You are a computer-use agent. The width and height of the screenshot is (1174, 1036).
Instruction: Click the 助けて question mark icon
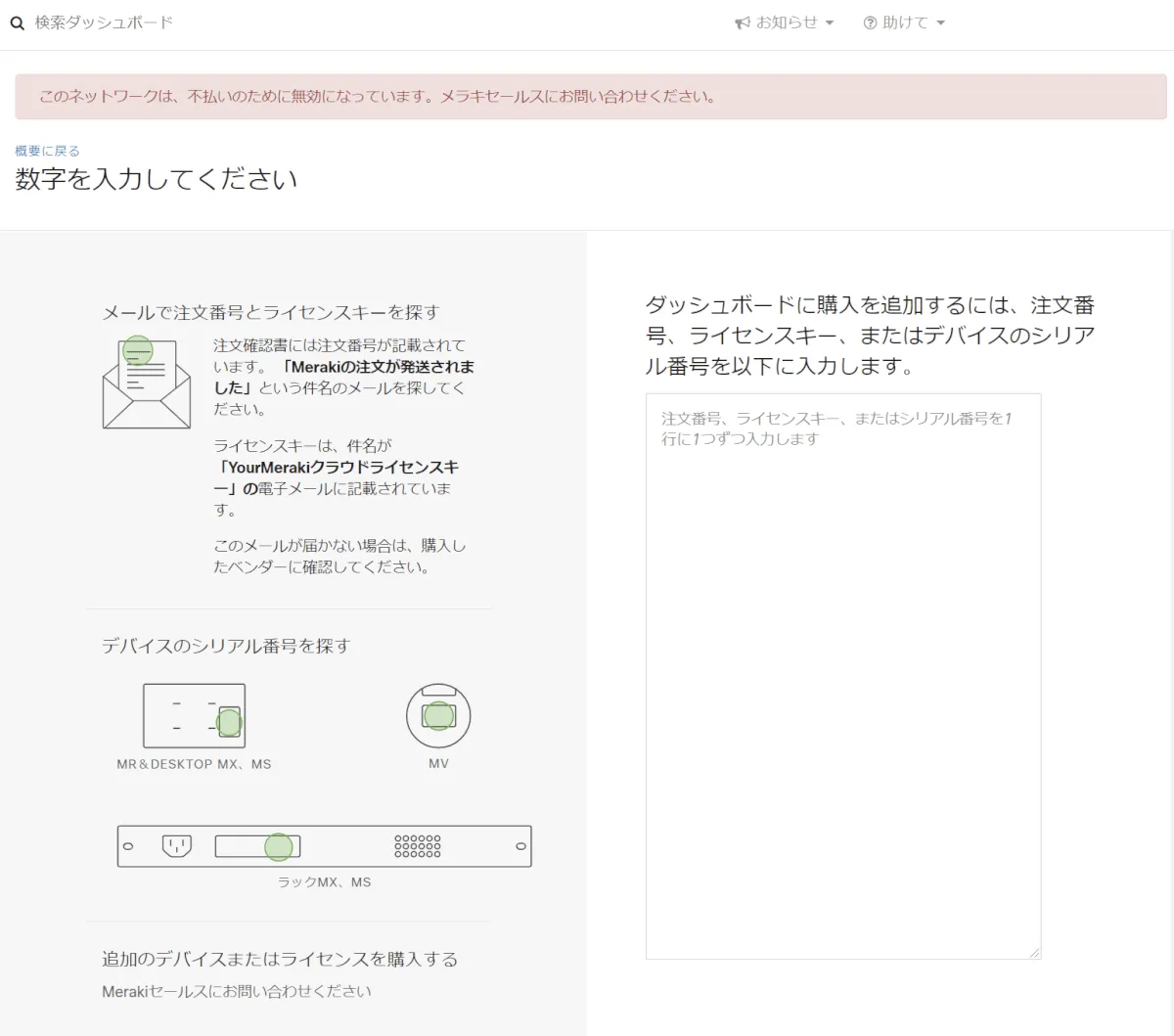pyautogui.click(x=870, y=23)
